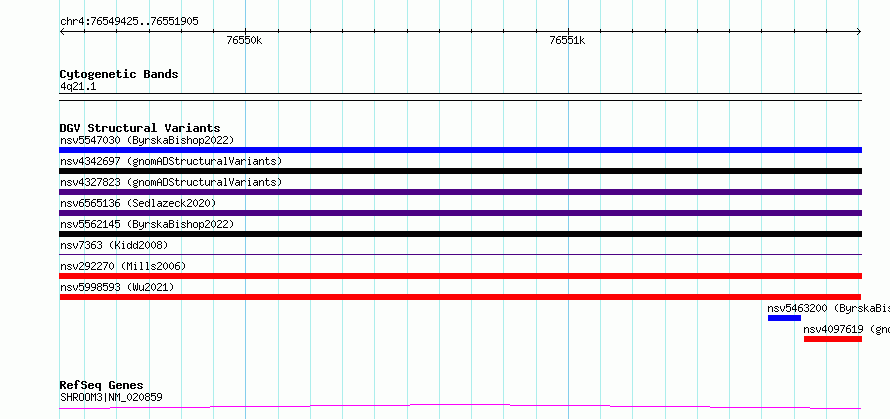This screenshot has height=419, width=890.
Task: Open the nsv4342697 (gnomADStructuralVariants) label
Action: (171, 161)
